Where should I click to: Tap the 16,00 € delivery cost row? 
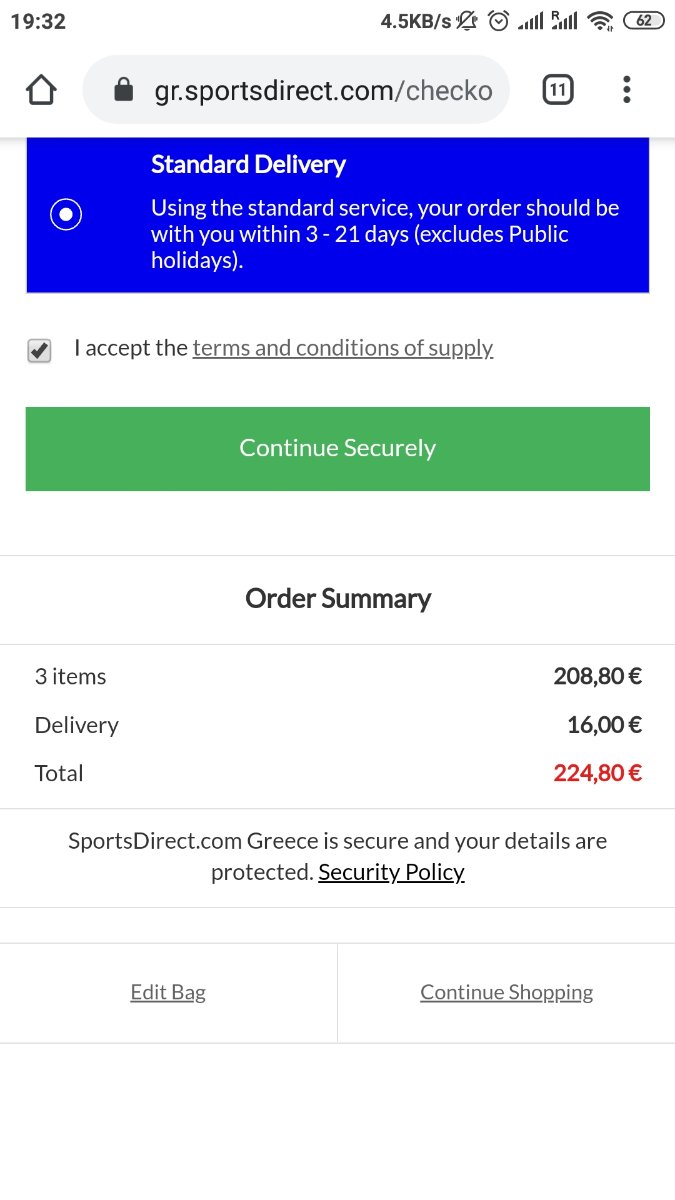pyautogui.click(x=338, y=724)
